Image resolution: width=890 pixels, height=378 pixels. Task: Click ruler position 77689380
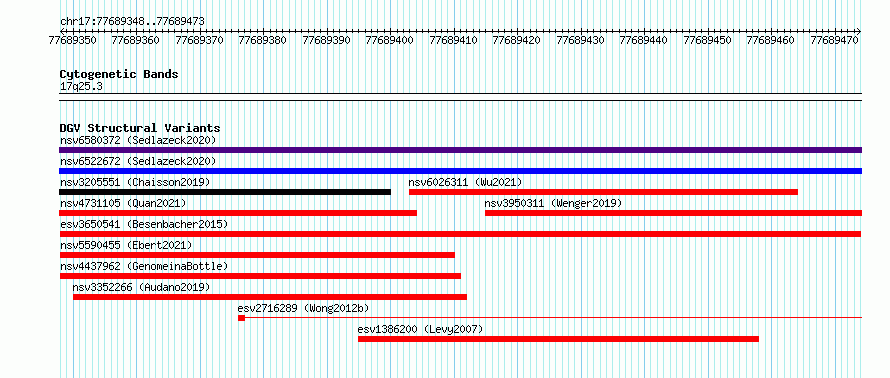[x=262, y=40]
